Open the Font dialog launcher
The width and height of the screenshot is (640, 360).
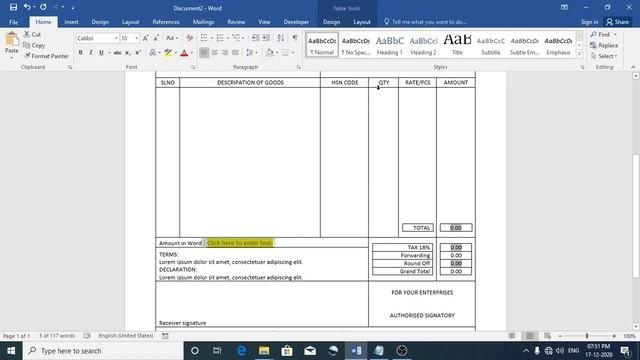coord(193,67)
